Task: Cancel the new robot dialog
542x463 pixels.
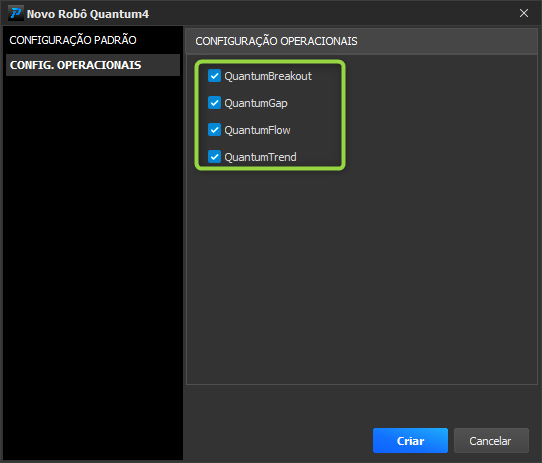Action: pyautogui.click(x=491, y=441)
